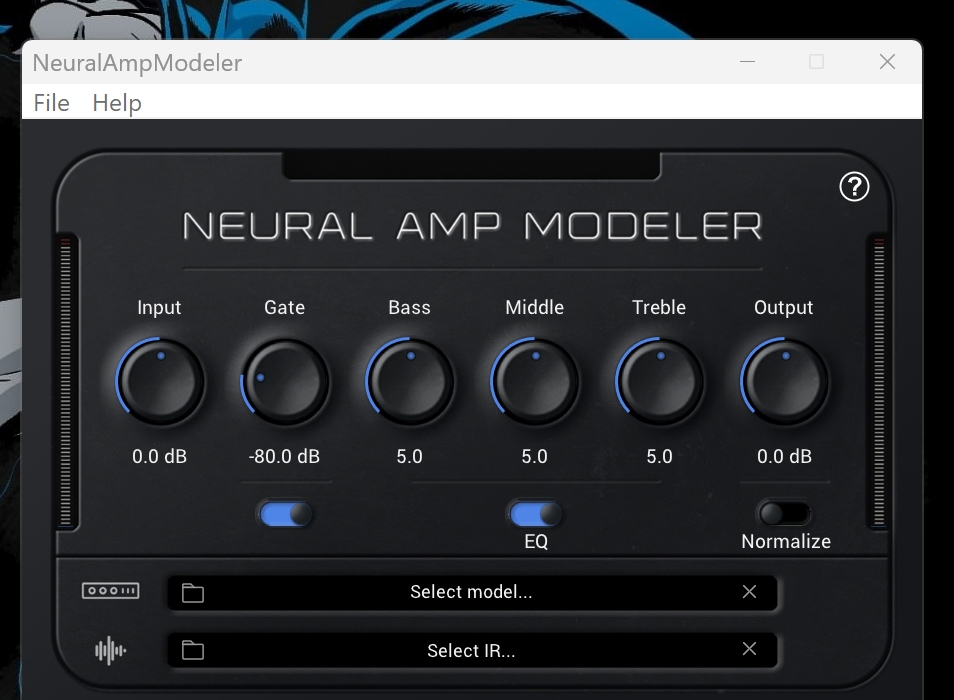
Task: Click the Gate value -80.0 dB
Action: point(284,456)
